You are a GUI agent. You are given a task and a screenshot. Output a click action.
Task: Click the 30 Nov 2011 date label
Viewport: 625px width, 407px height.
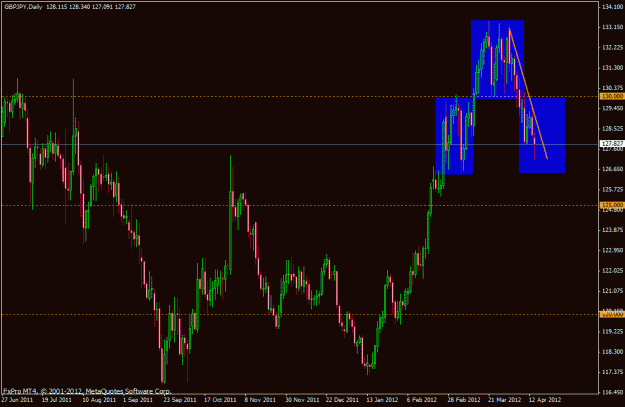click(x=302, y=399)
